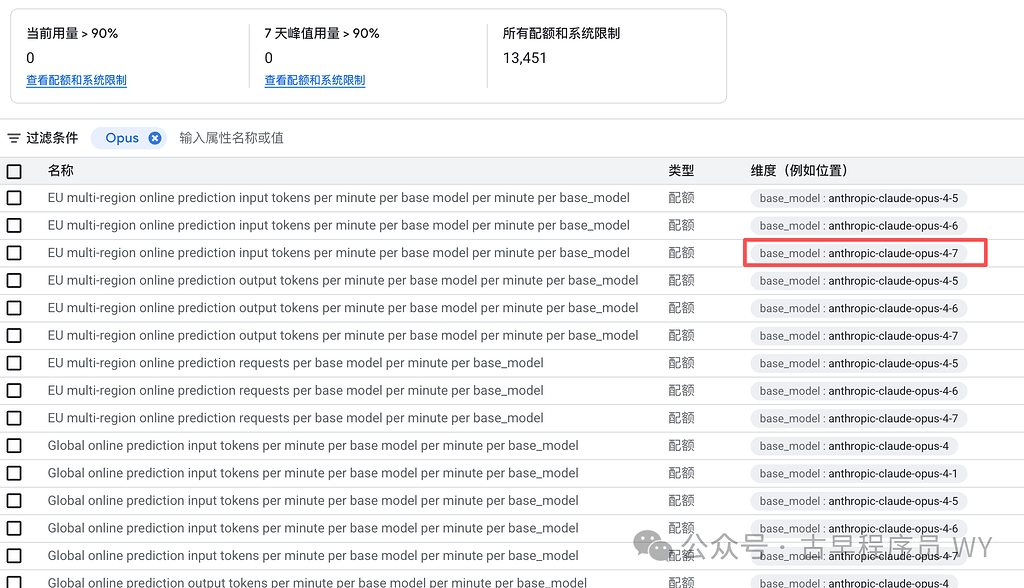Open quota link under 7-day peak usage
This screenshot has height=588, width=1024.
315,80
